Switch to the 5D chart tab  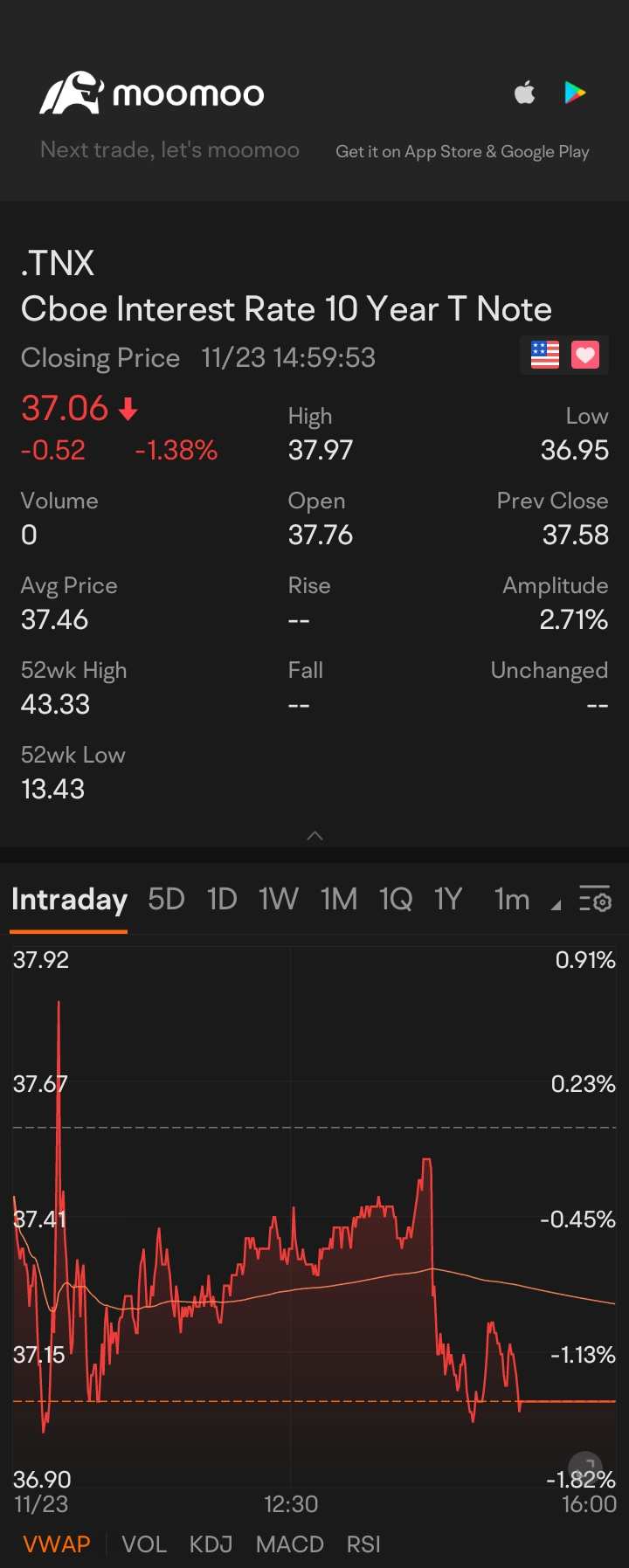click(x=166, y=899)
